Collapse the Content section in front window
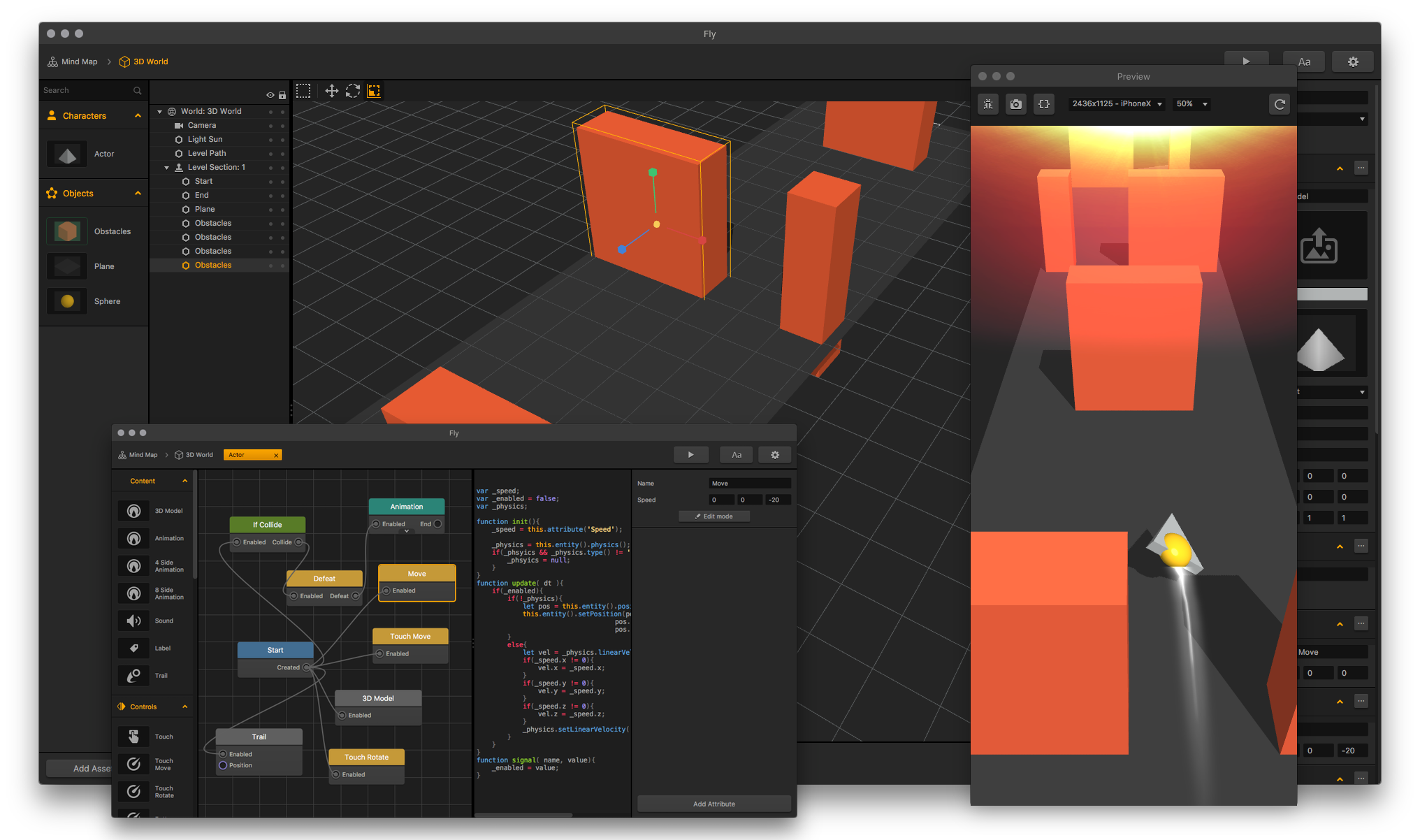 pos(185,481)
